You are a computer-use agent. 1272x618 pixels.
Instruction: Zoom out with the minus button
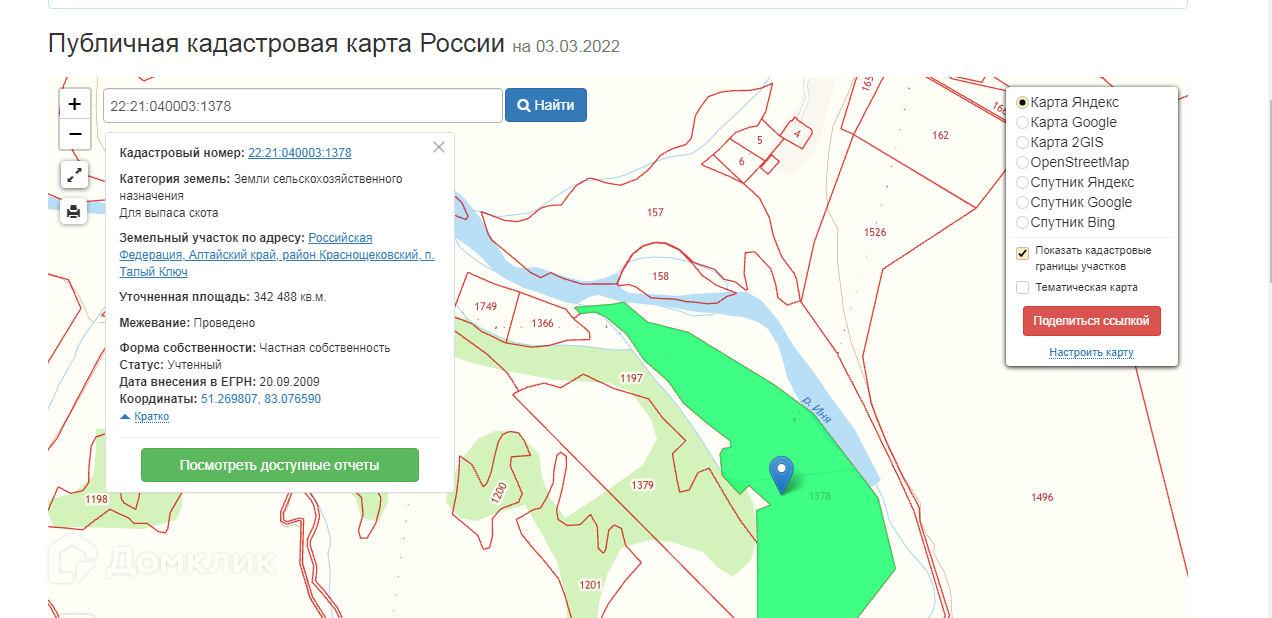coord(74,134)
